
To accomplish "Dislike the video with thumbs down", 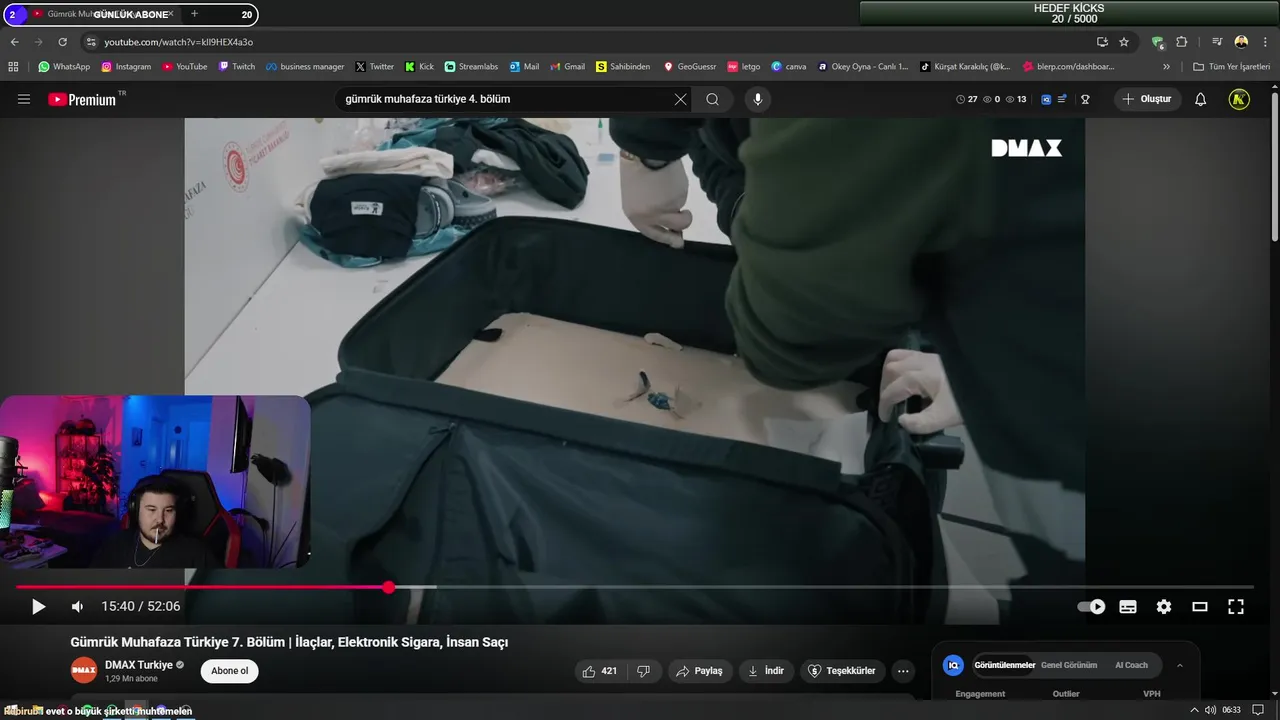I will point(644,671).
